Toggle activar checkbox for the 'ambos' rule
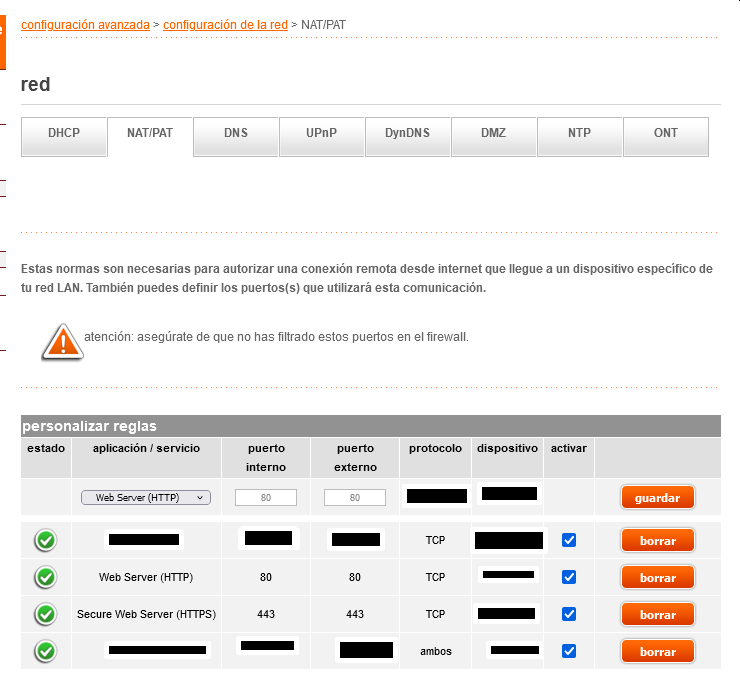740x689 pixels. click(x=569, y=651)
